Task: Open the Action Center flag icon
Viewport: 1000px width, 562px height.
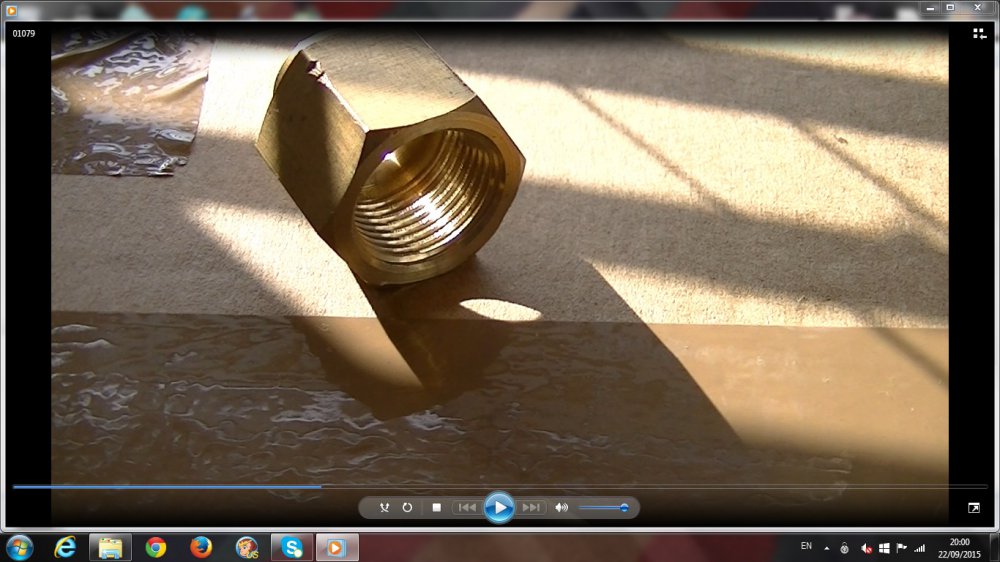Action: tap(901, 548)
